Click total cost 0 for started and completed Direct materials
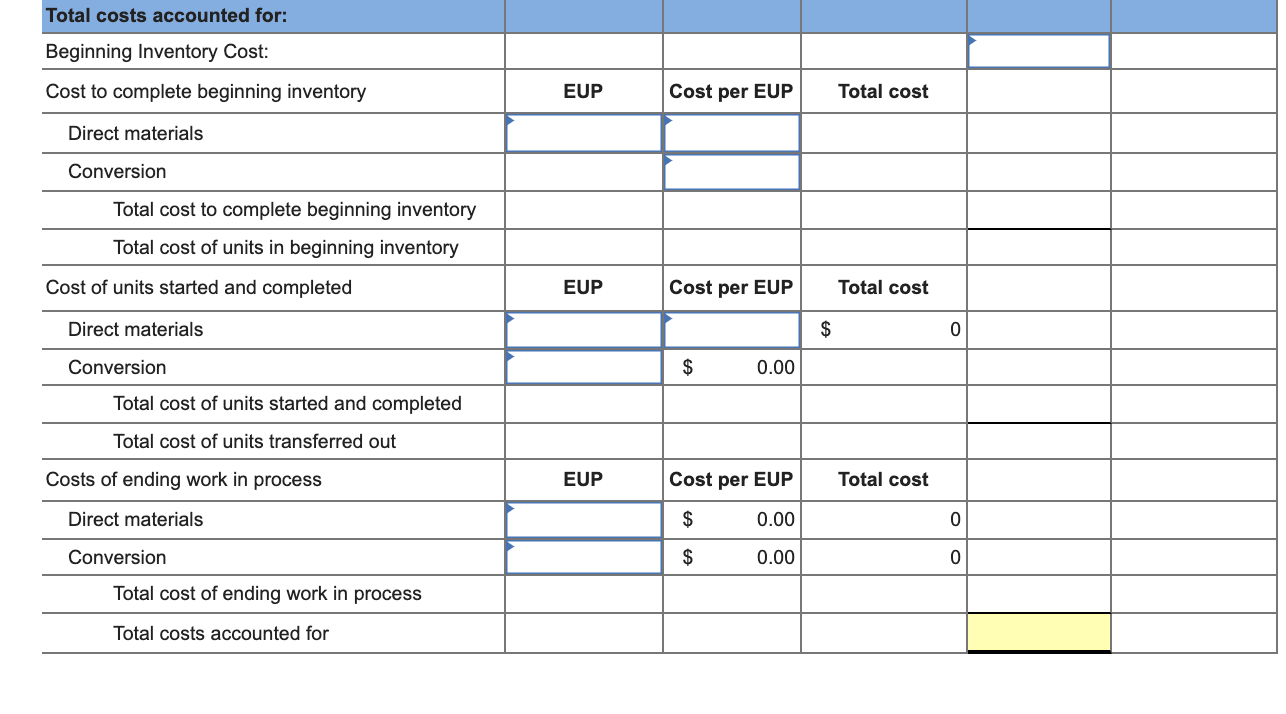Screen dimensions: 1286x714 tap(883, 329)
